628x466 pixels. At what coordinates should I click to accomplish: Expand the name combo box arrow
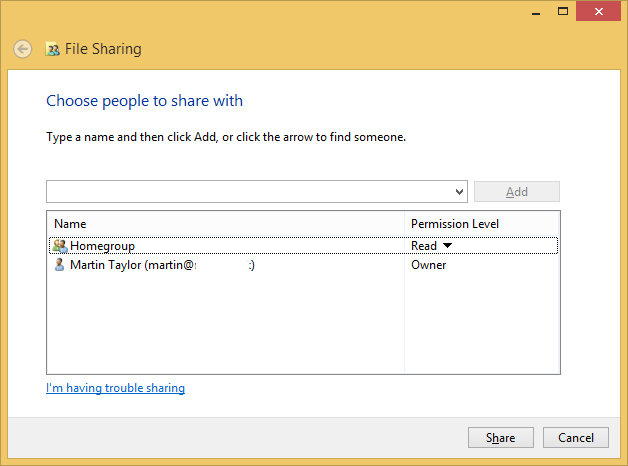tap(459, 192)
